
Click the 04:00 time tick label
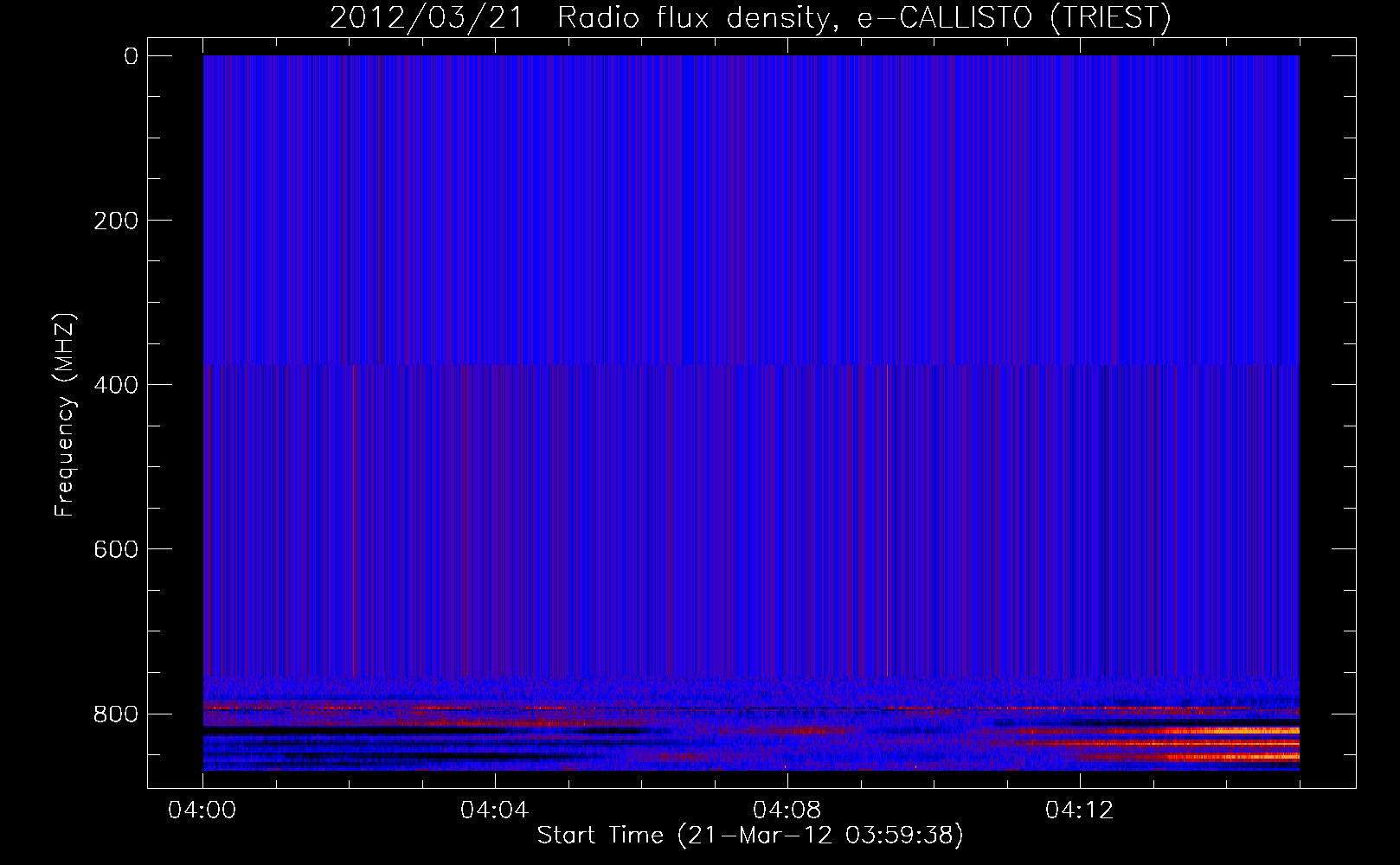[202, 811]
